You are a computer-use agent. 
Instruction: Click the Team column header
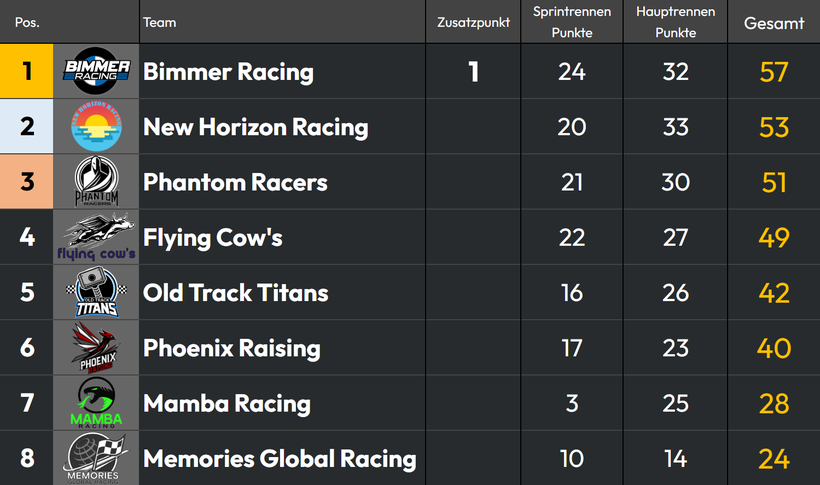[160, 22]
